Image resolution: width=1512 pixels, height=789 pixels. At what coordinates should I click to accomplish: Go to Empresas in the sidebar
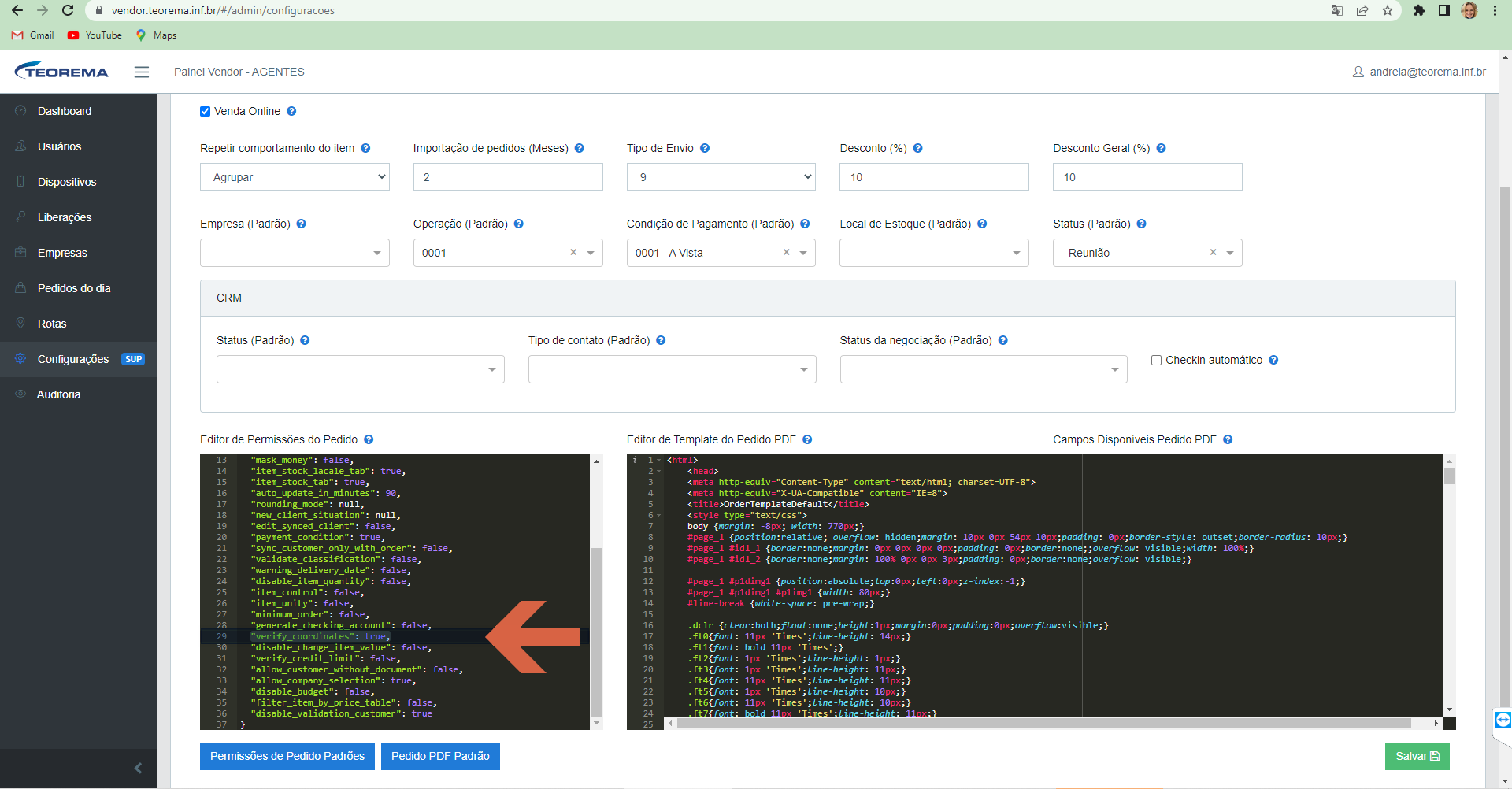click(79, 253)
